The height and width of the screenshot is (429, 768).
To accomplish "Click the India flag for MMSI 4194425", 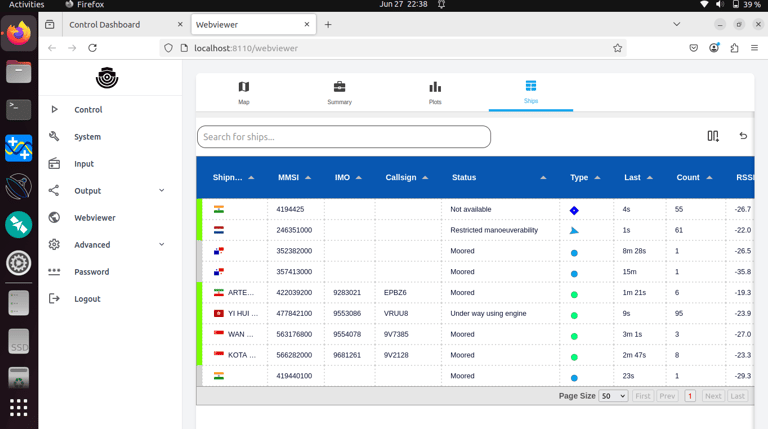I will click(x=219, y=209).
